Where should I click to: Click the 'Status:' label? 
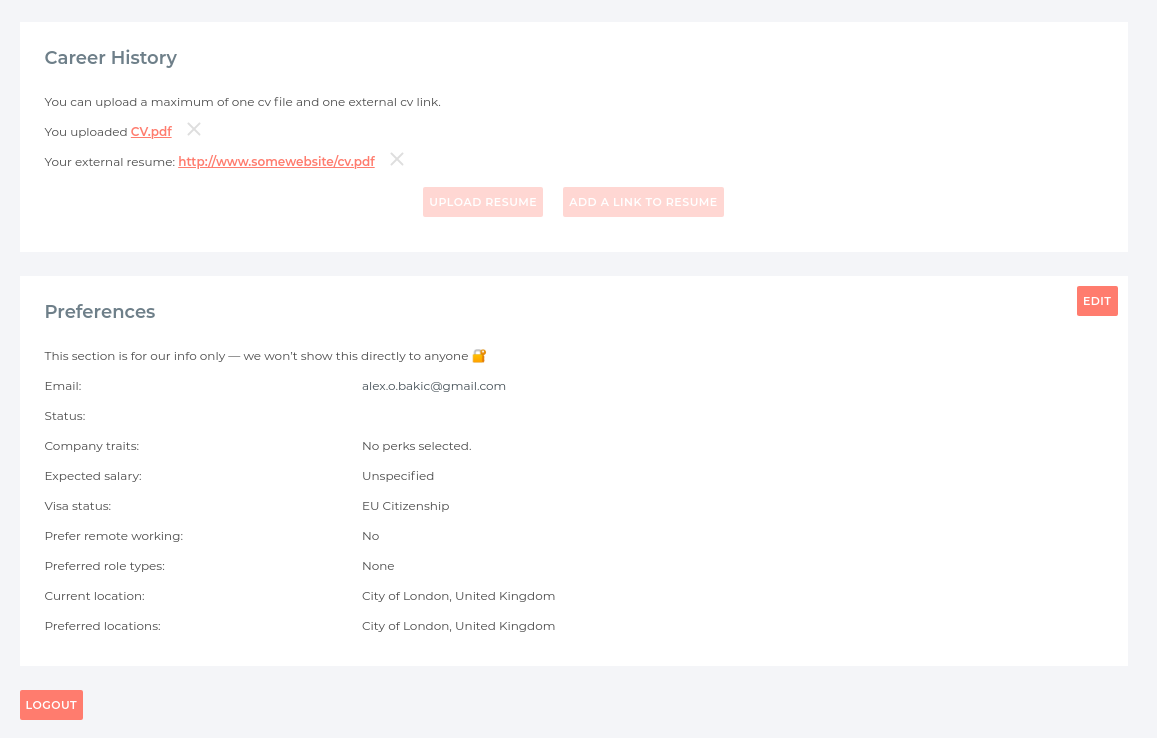click(65, 416)
